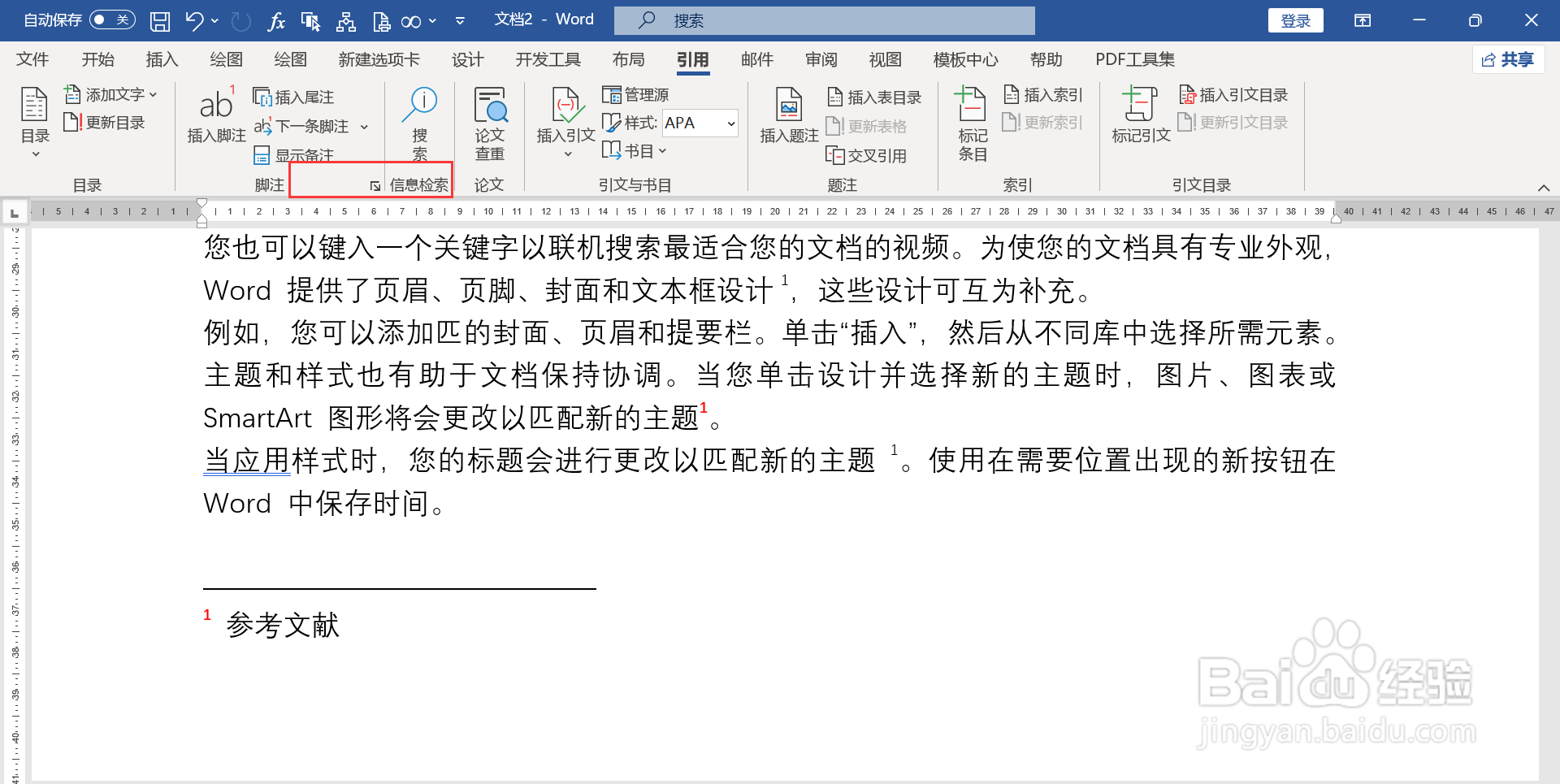The width and height of the screenshot is (1560, 784).
Task: Click 插入索引 insert index
Action: tap(1043, 95)
